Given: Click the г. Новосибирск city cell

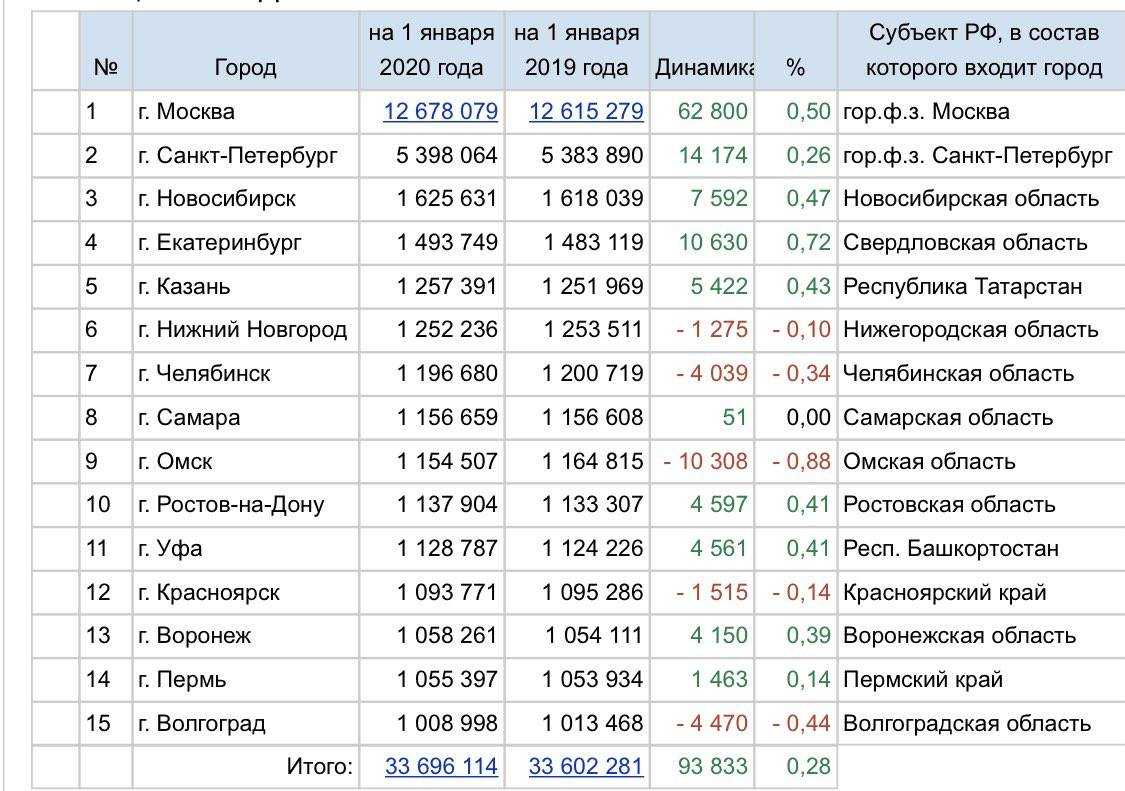Looking at the screenshot, I should 245,199.
